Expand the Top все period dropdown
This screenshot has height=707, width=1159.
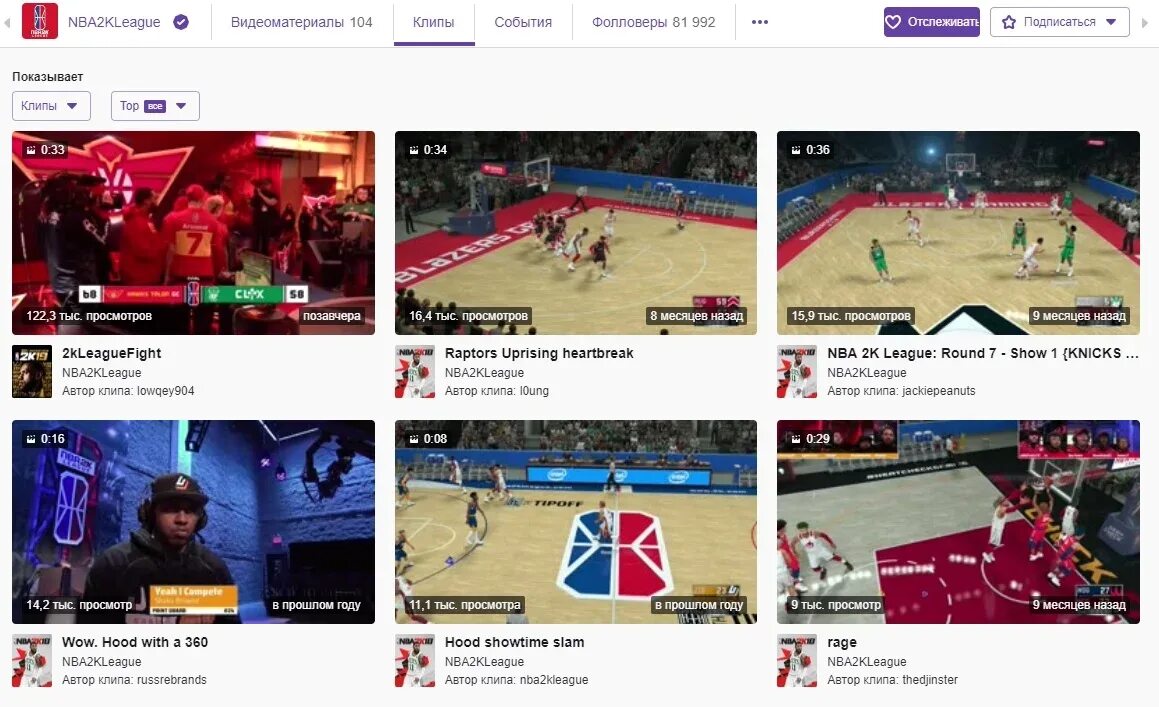pyautogui.click(x=155, y=106)
